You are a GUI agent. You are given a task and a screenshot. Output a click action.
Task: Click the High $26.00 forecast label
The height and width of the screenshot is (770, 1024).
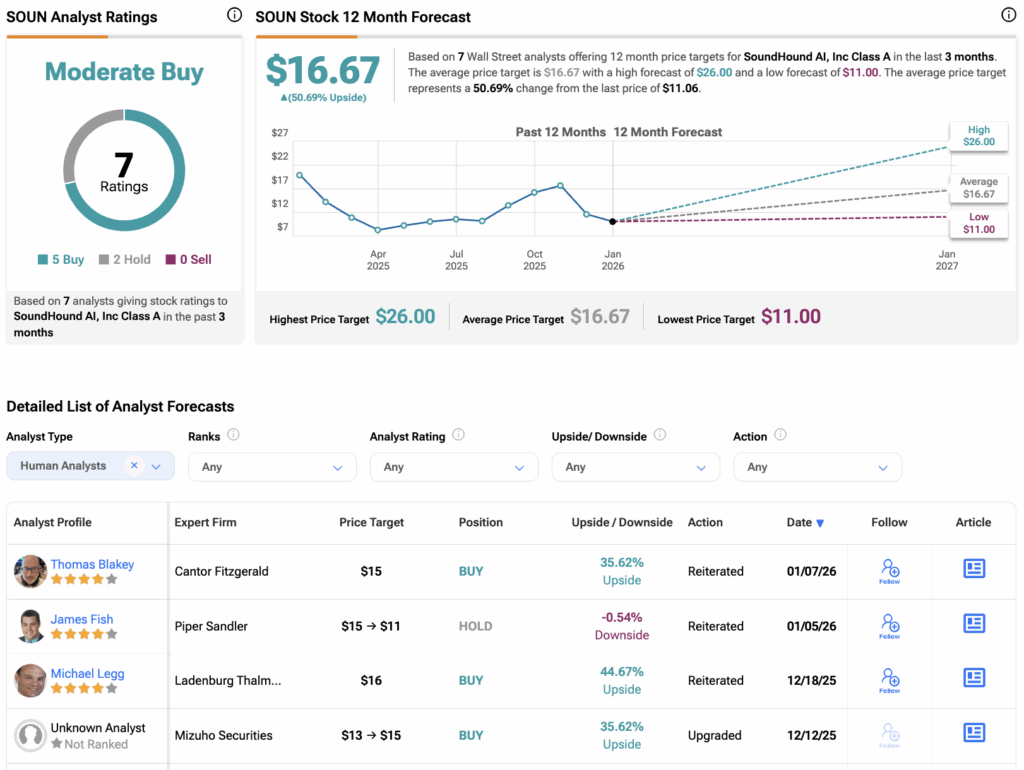tap(978, 136)
